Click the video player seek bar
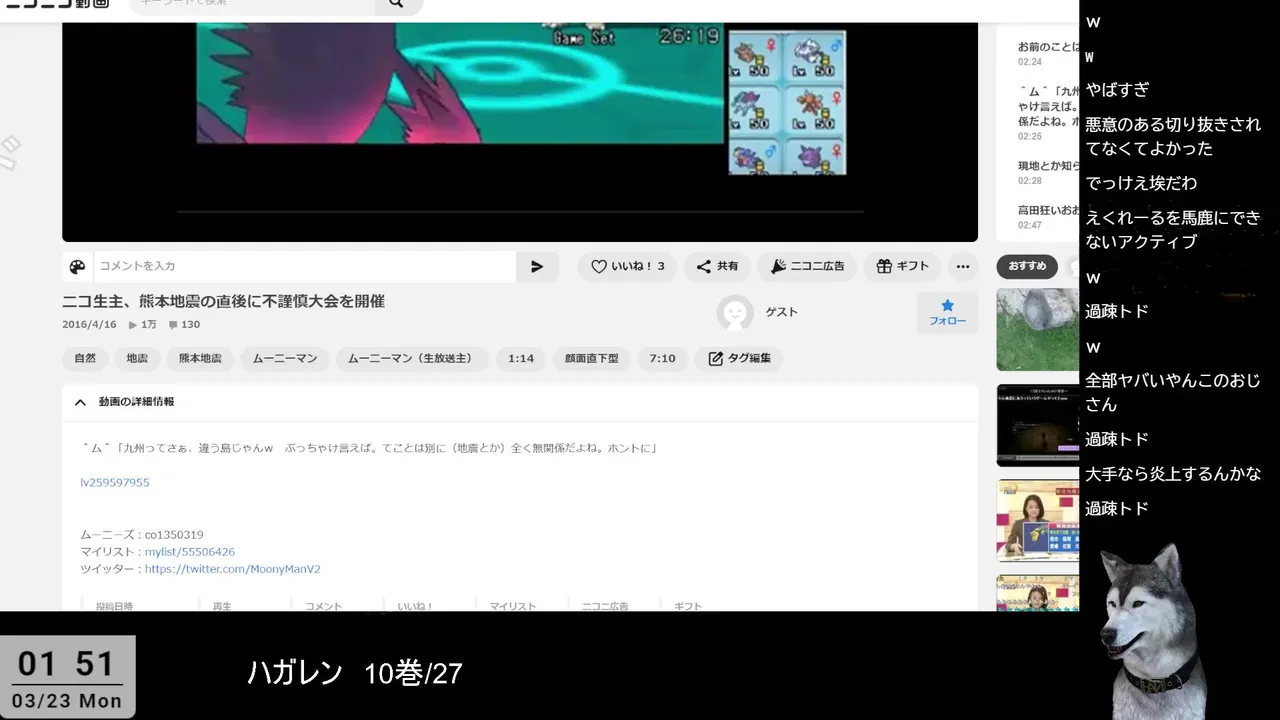This screenshot has width=1280, height=720. tap(520, 212)
